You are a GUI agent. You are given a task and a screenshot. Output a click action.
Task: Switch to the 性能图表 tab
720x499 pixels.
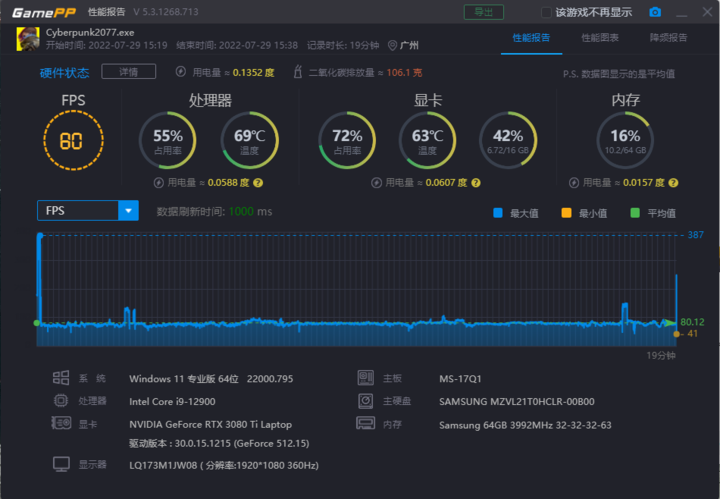click(600, 38)
